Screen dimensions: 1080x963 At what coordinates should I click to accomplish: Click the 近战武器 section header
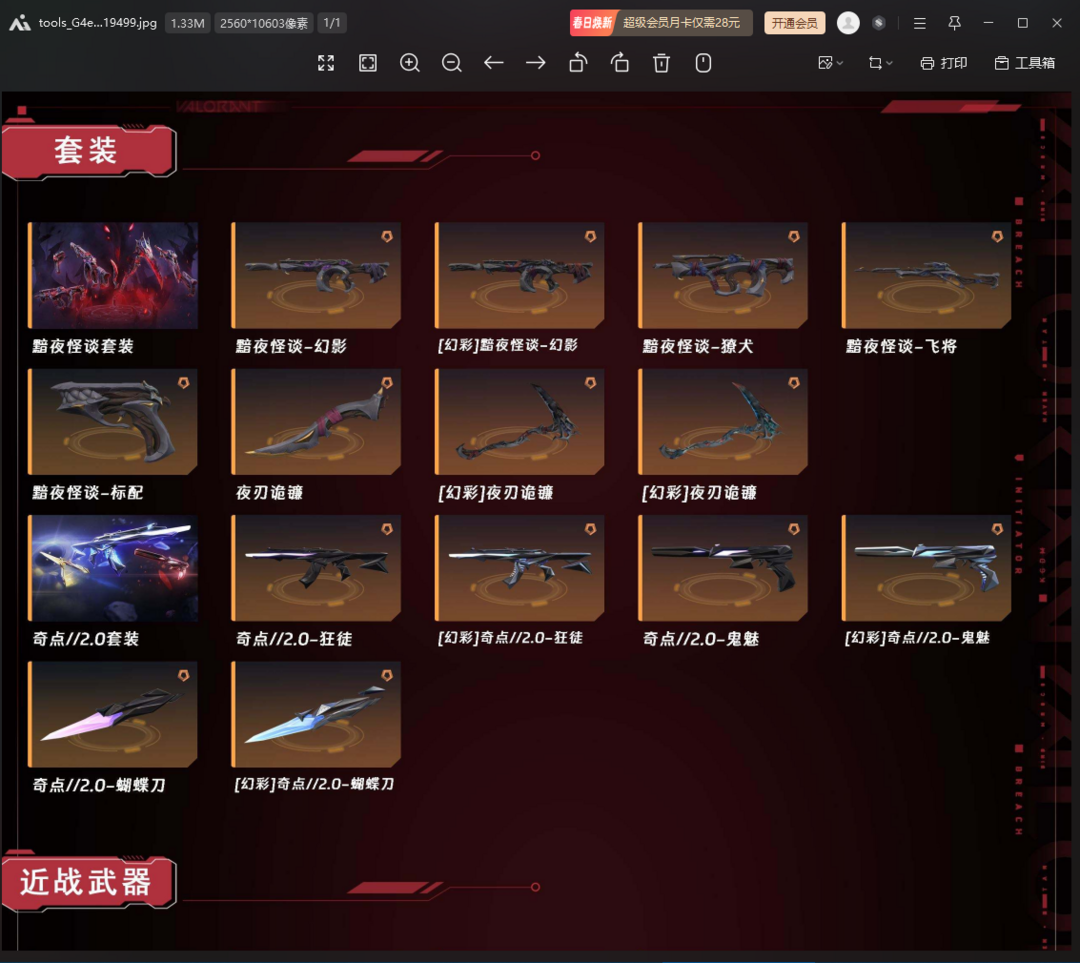pos(89,883)
